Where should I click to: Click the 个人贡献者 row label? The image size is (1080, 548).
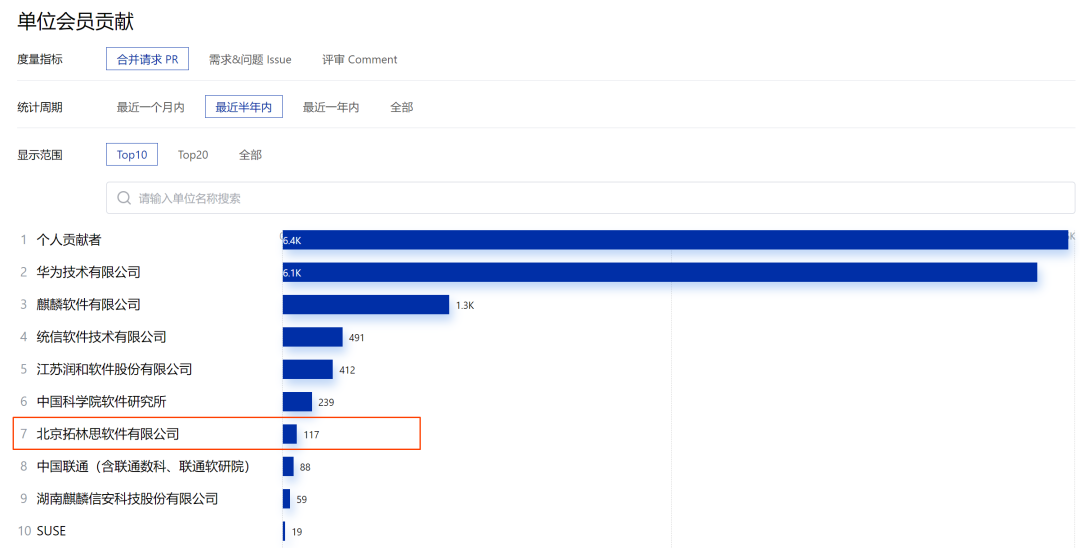(69, 240)
